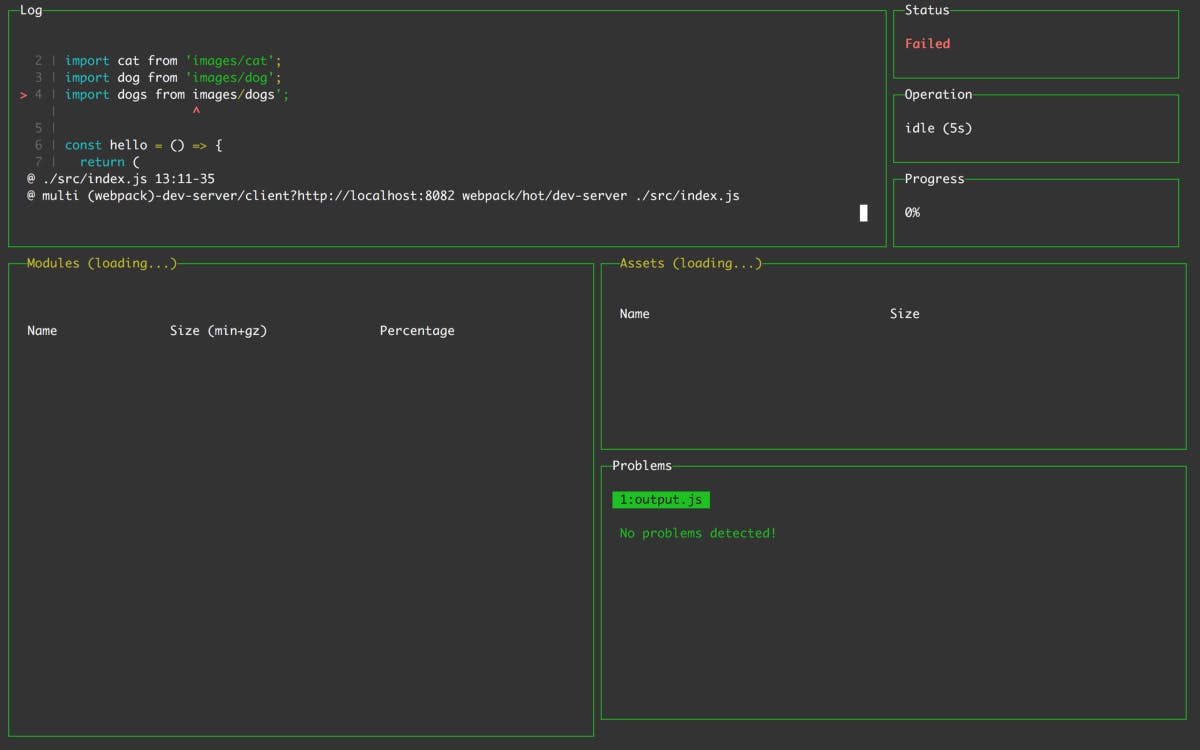
Task: Click the Modules (loading...) panel header
Action: (x=100, y=263)
